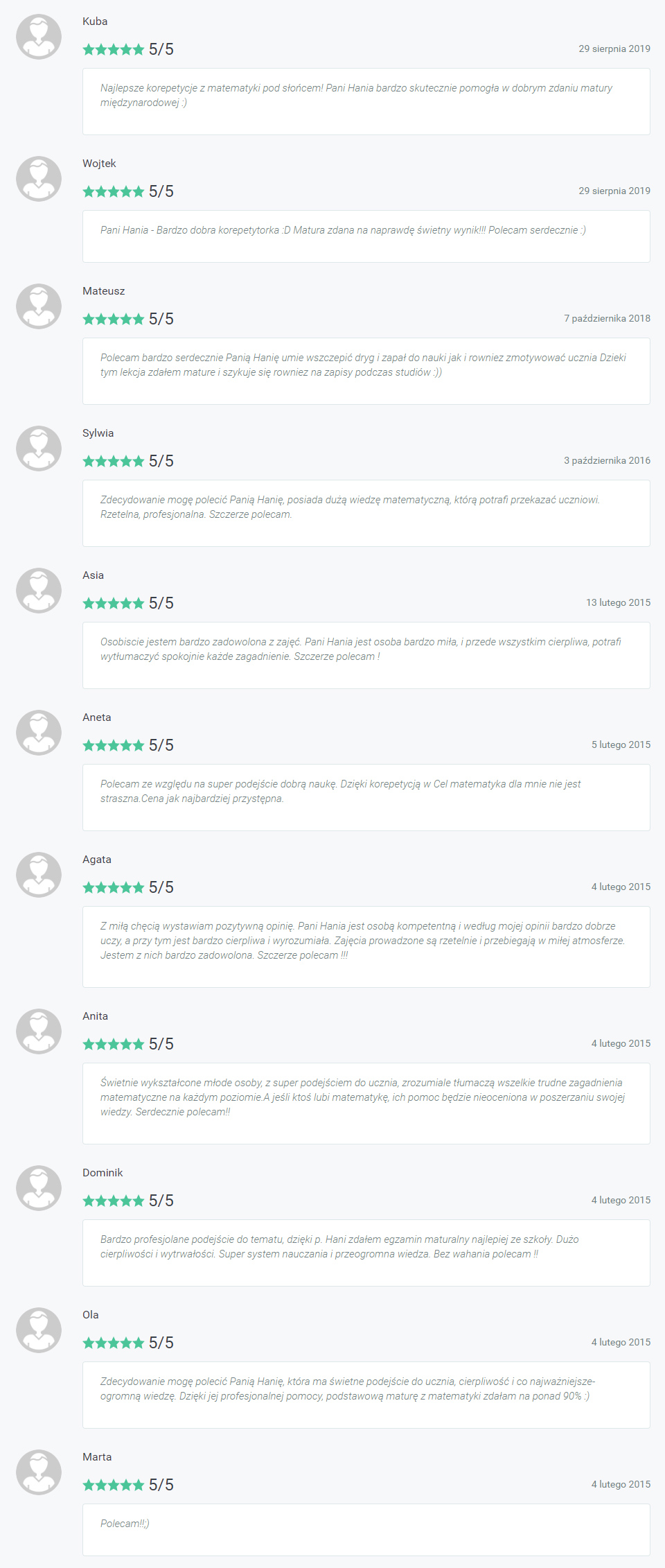Click the date 13 lutego 2015
Screen dimensions: 665x1568
[618, 602]
